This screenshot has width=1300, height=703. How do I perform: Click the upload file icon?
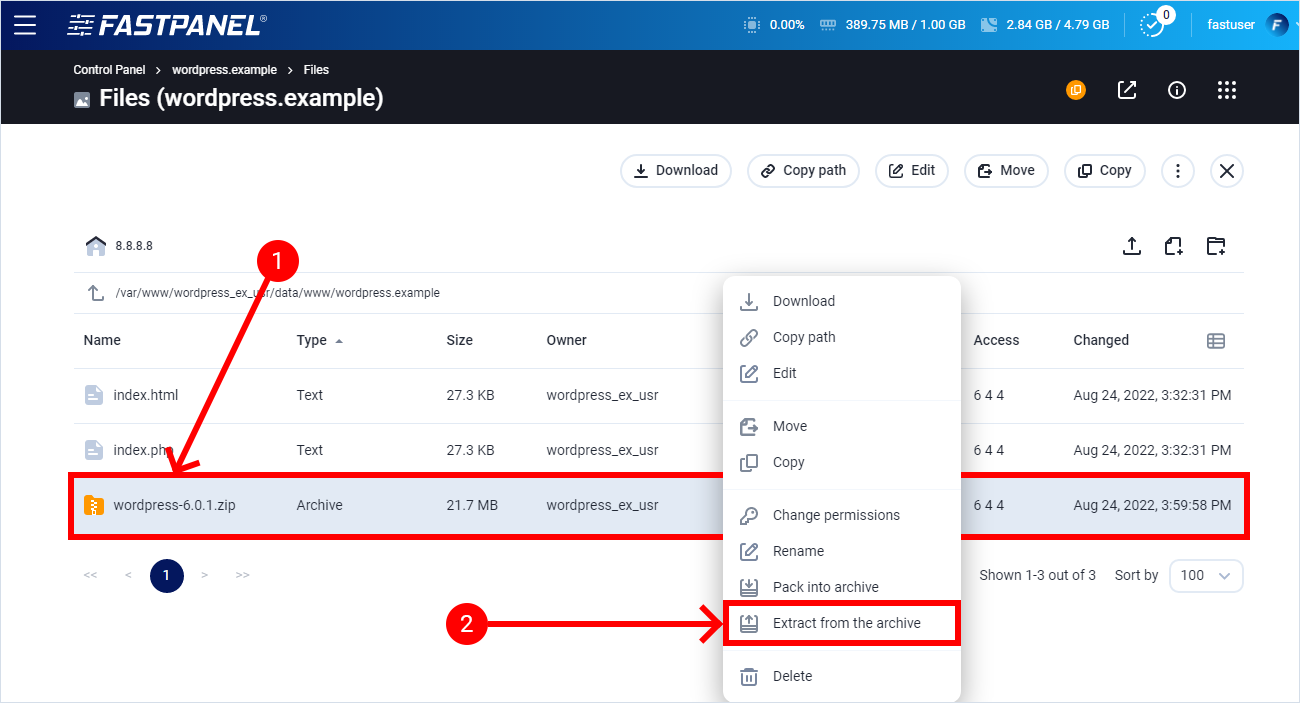(x=1132, y=246)
